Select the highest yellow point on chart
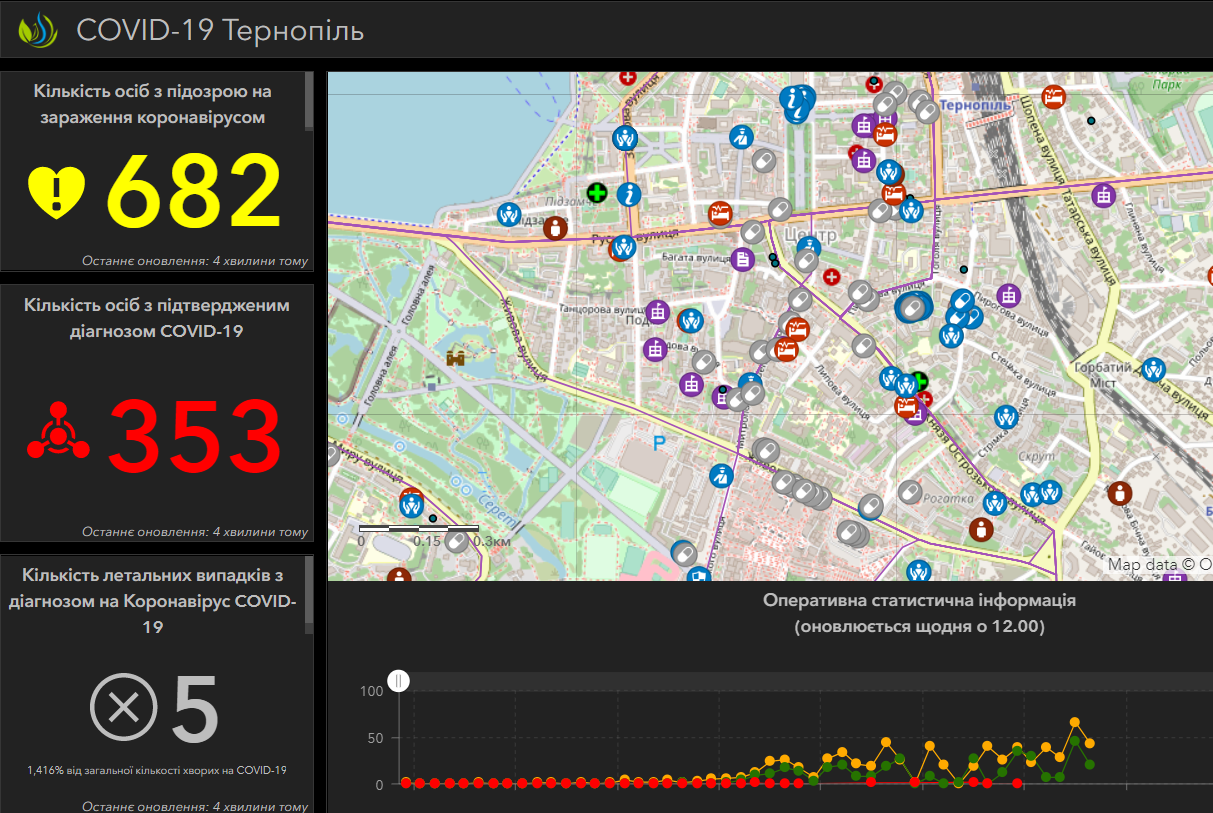The image size is (1213, 813). click(1075, 722)
